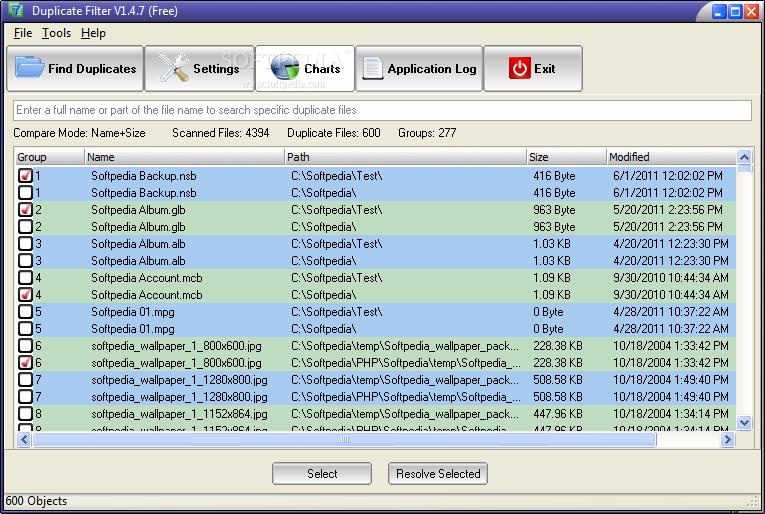Open Settings via the wrench icon

(x=172, y=69)
